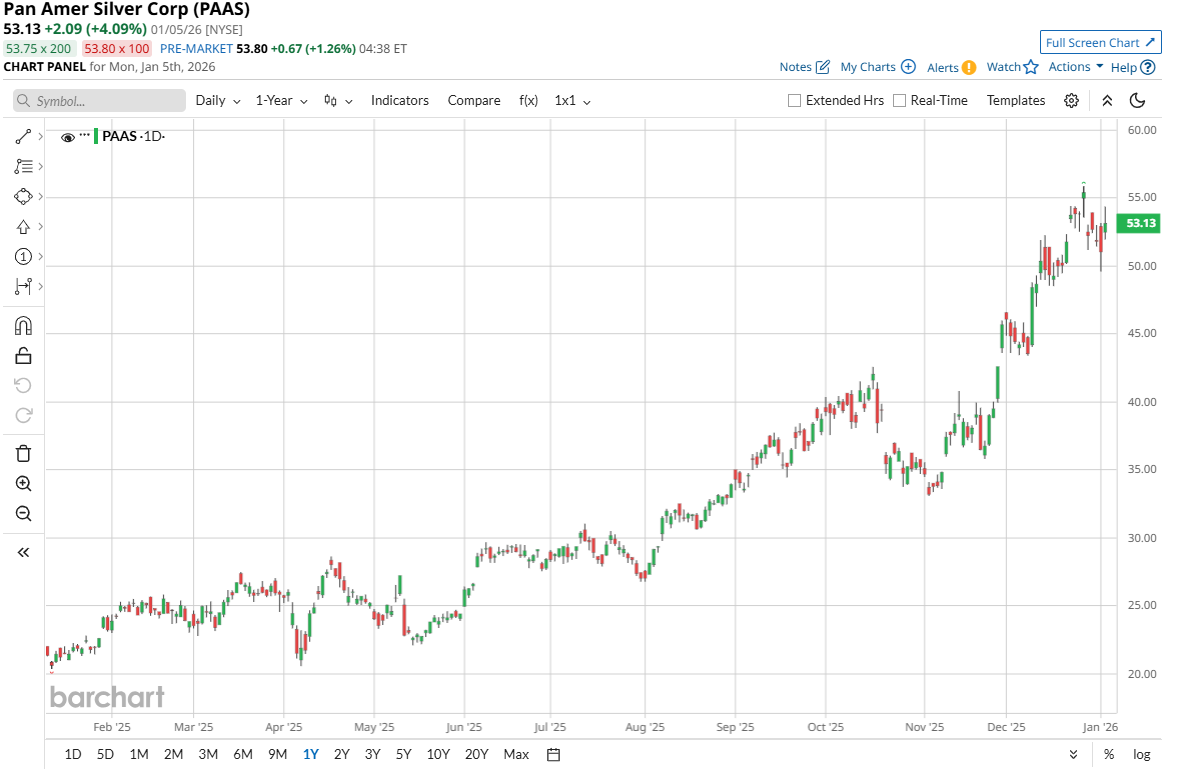Click the lock drawings icon
Viewport: 1192px width, 771px height.
(x=24, y=355)
